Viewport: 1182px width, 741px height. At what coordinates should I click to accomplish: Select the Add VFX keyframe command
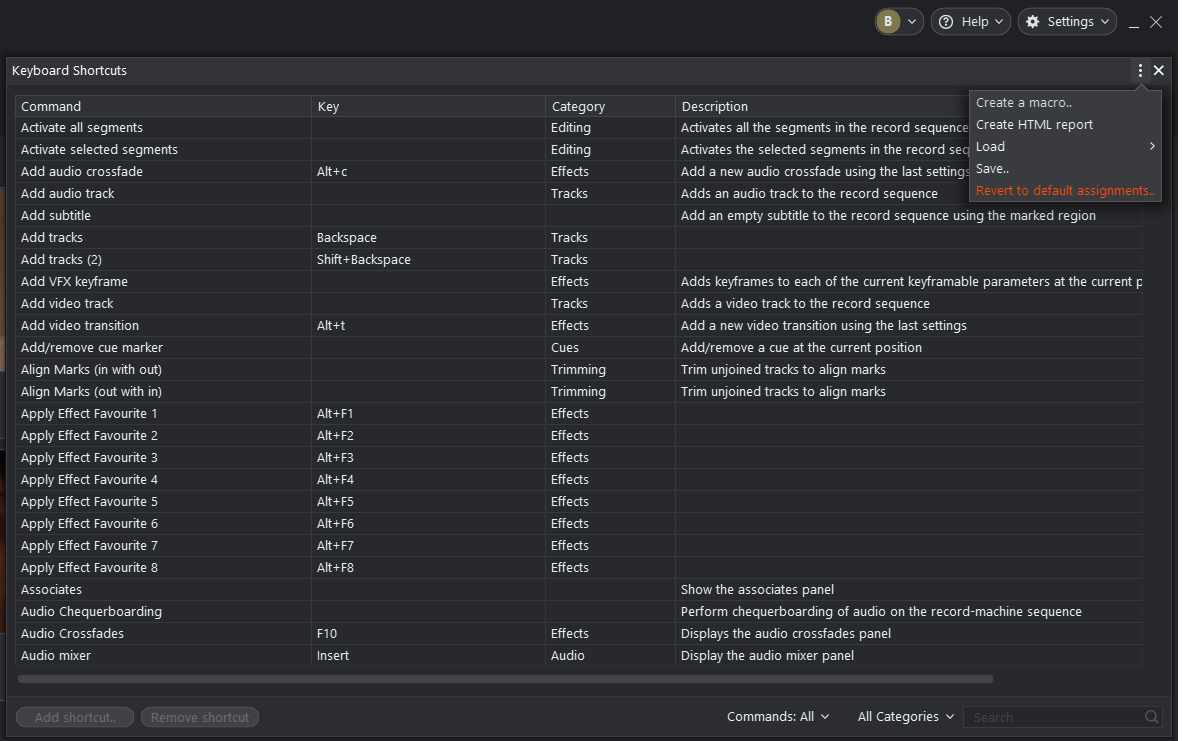(x=74, y=281)
